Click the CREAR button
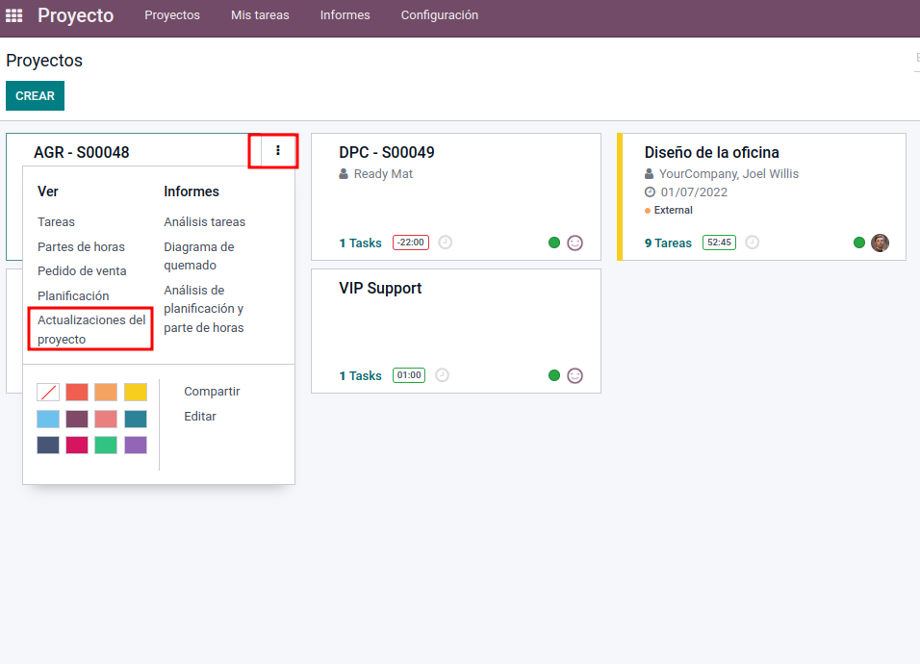 click(x=35, y=96)
